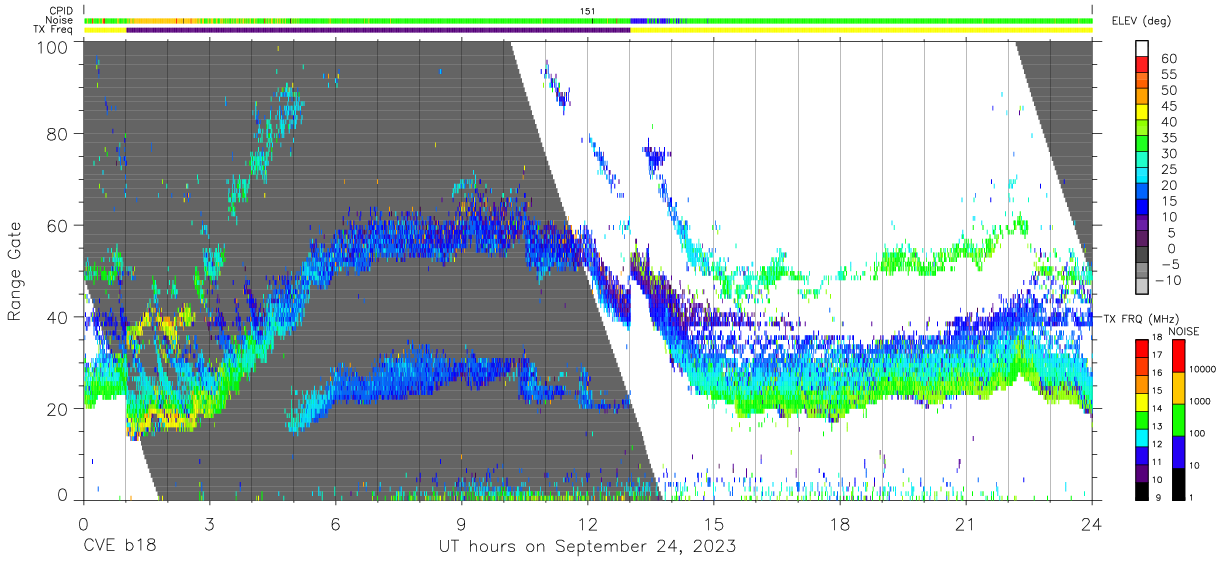
Task: Select yellow segment of elevation color bar
Action: tap(1143, 113)
